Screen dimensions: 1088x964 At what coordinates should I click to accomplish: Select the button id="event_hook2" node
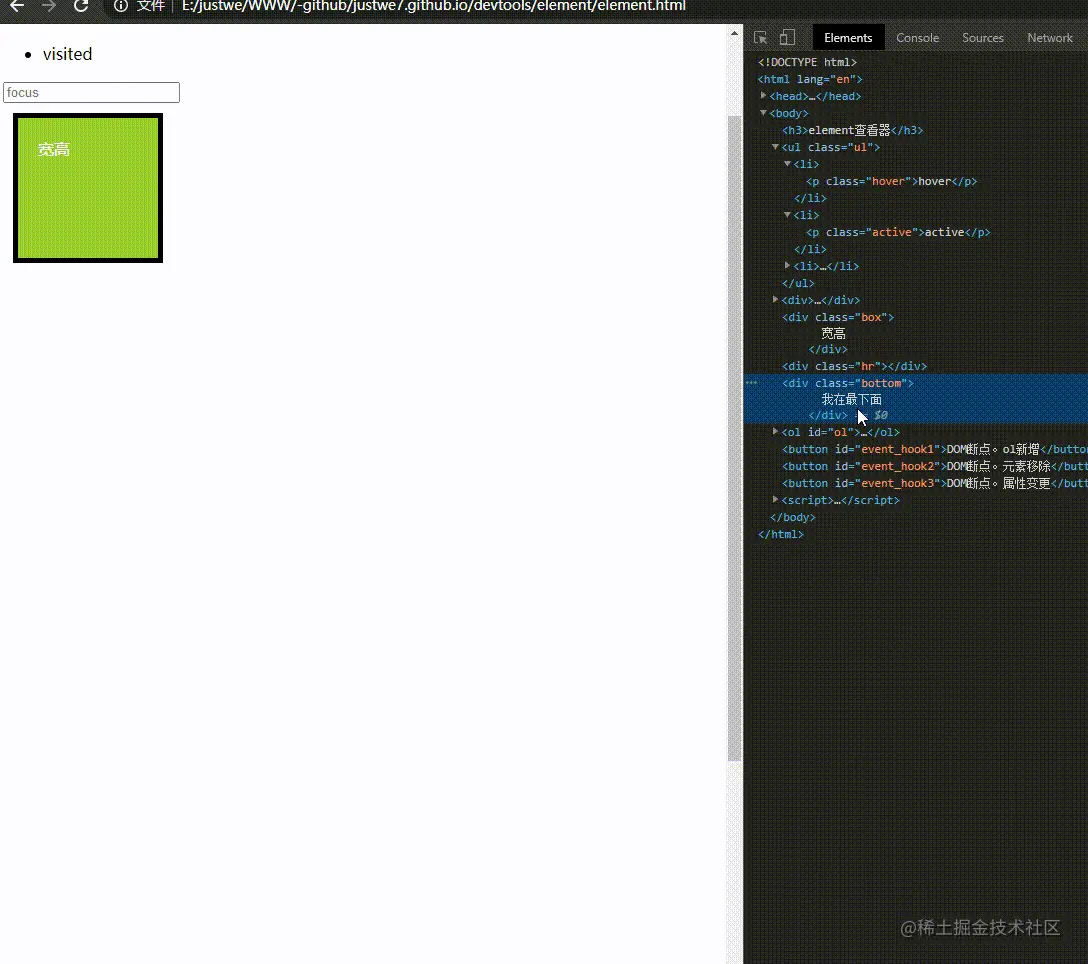tap(934, 466)
